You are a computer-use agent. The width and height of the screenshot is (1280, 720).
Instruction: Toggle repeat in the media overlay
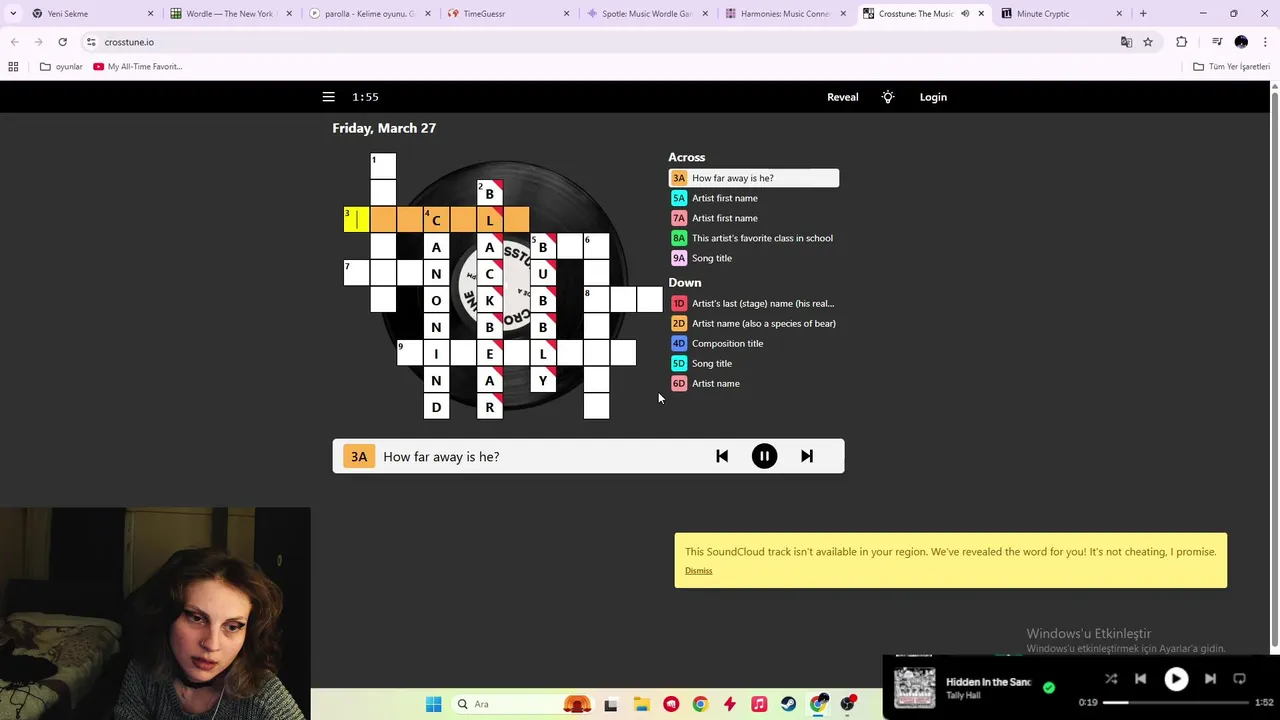[x=1239, y=678]
